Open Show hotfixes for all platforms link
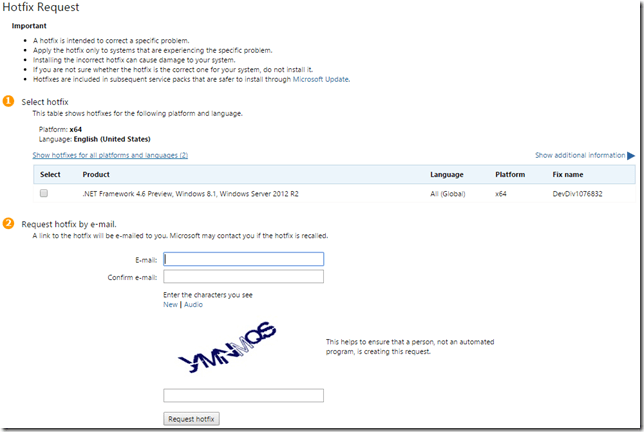The image size is (644, 432). click(x=110, y=156)
